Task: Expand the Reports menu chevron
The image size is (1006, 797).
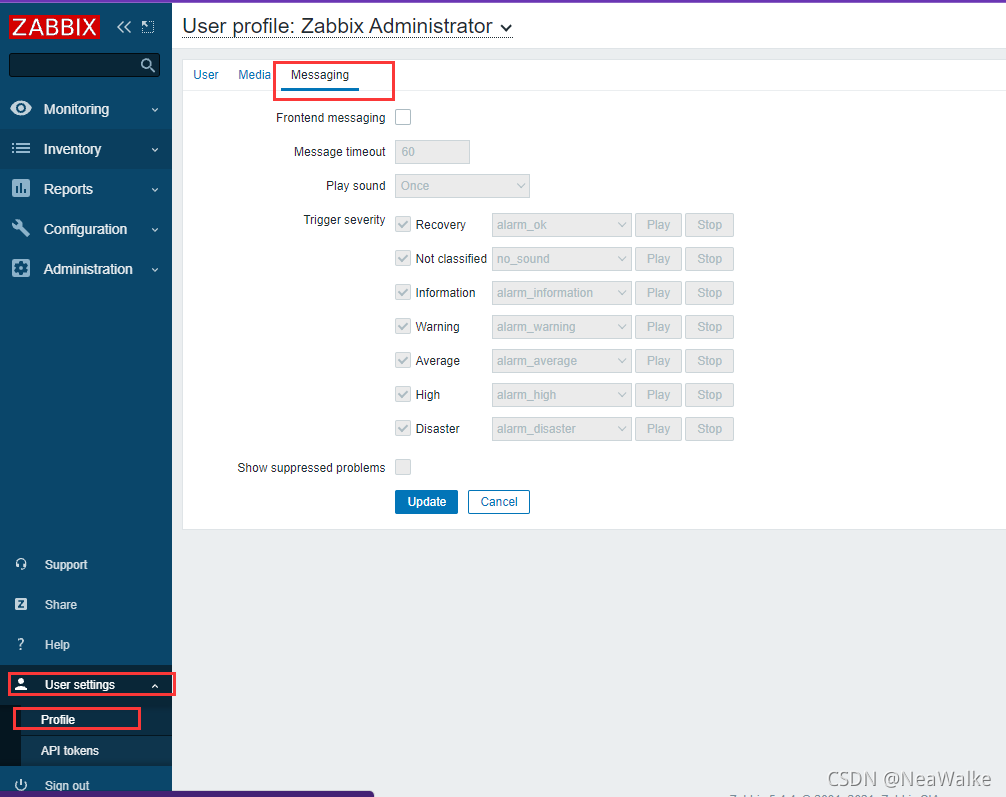Action: [155, 190]
